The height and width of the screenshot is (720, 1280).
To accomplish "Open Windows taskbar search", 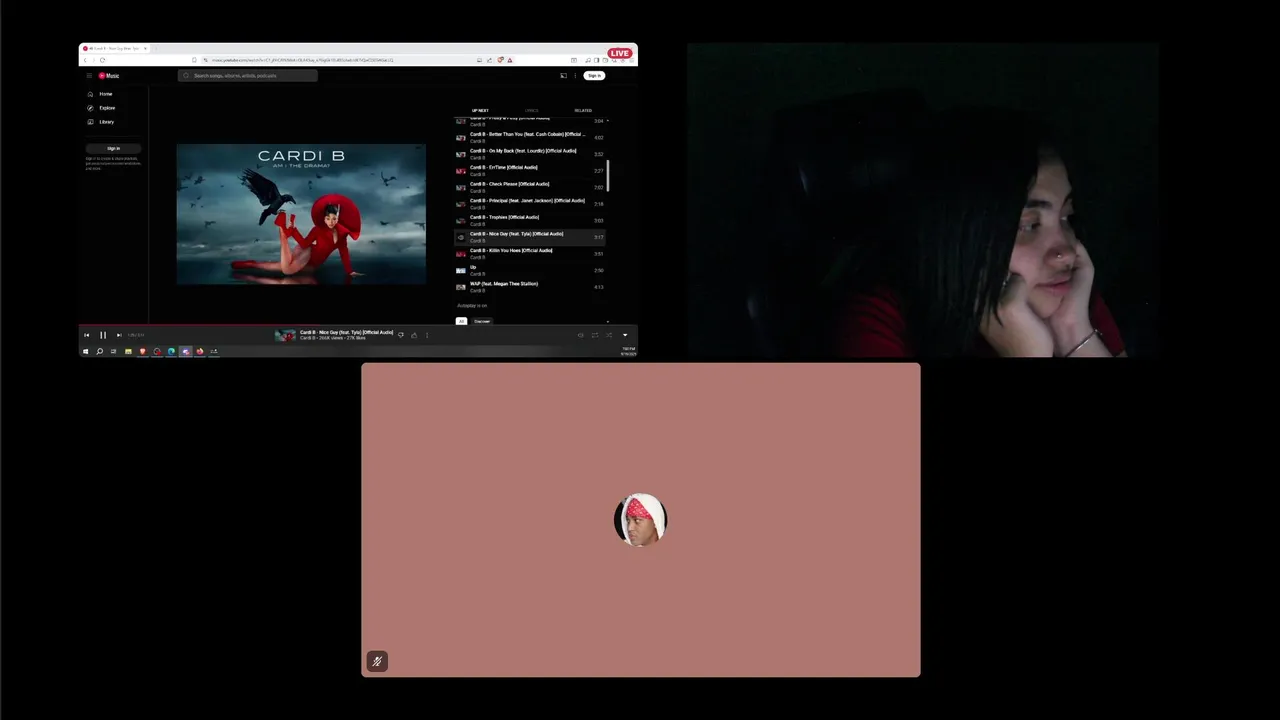I will 99,351.
